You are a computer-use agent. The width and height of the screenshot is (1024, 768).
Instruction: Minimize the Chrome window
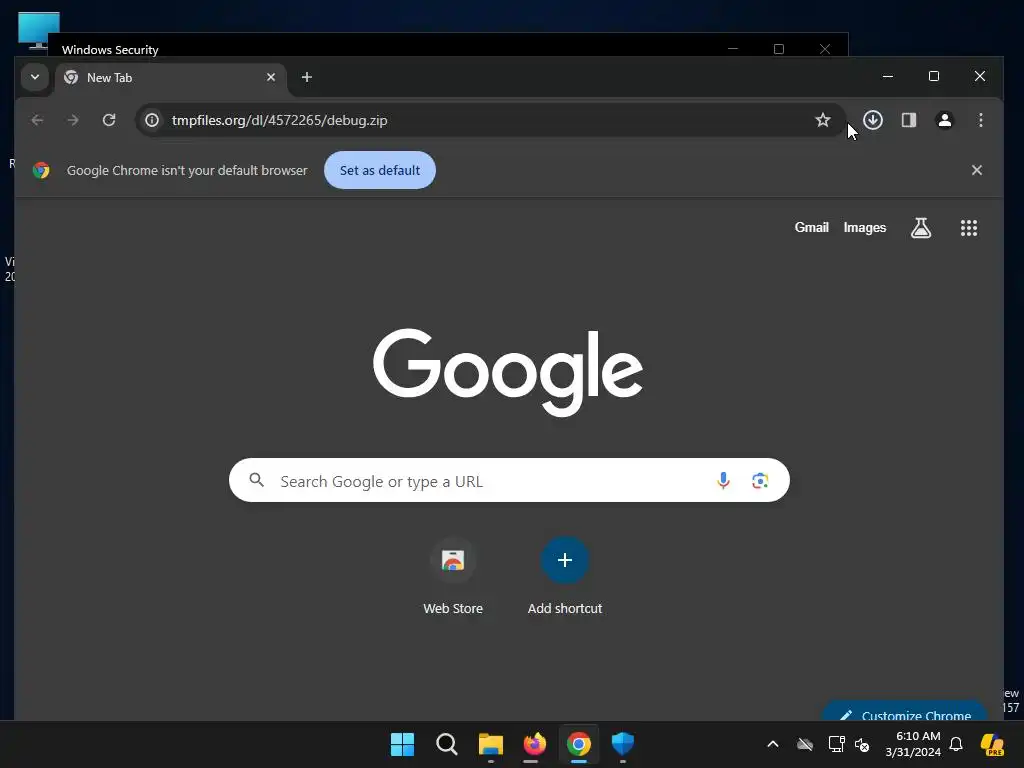pos(888,76)
